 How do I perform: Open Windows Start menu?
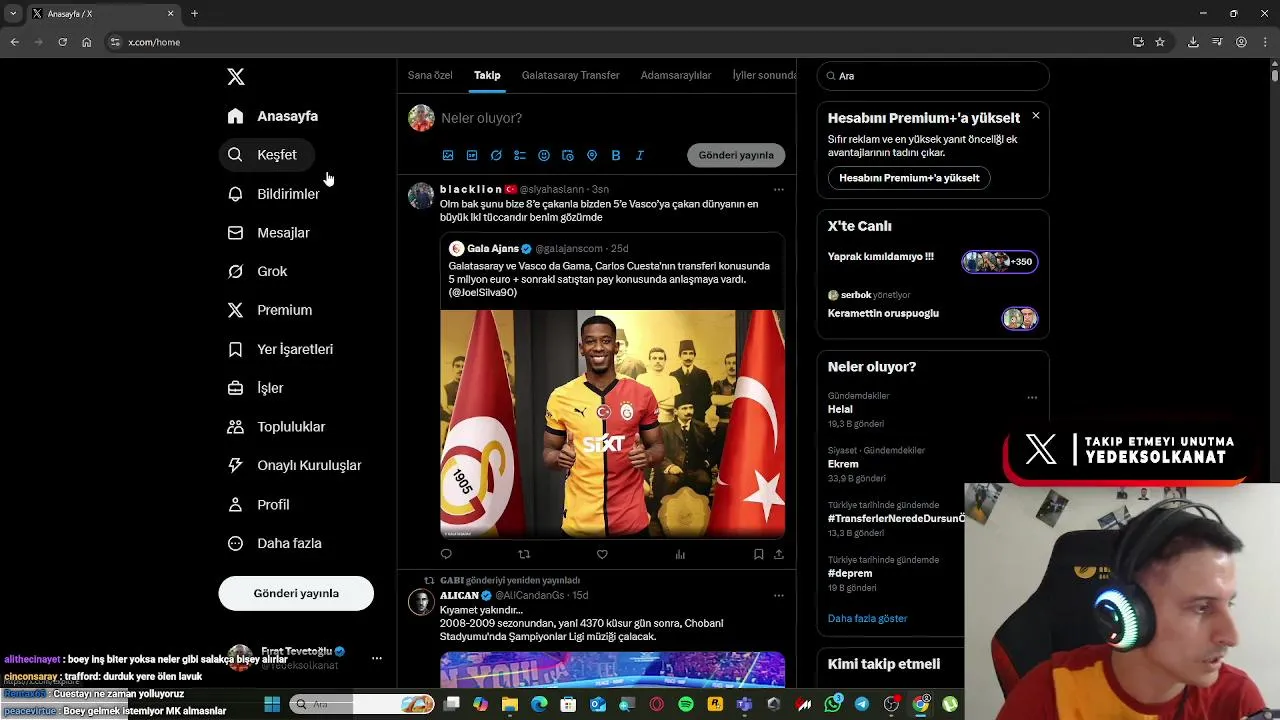tap(272, 704)
